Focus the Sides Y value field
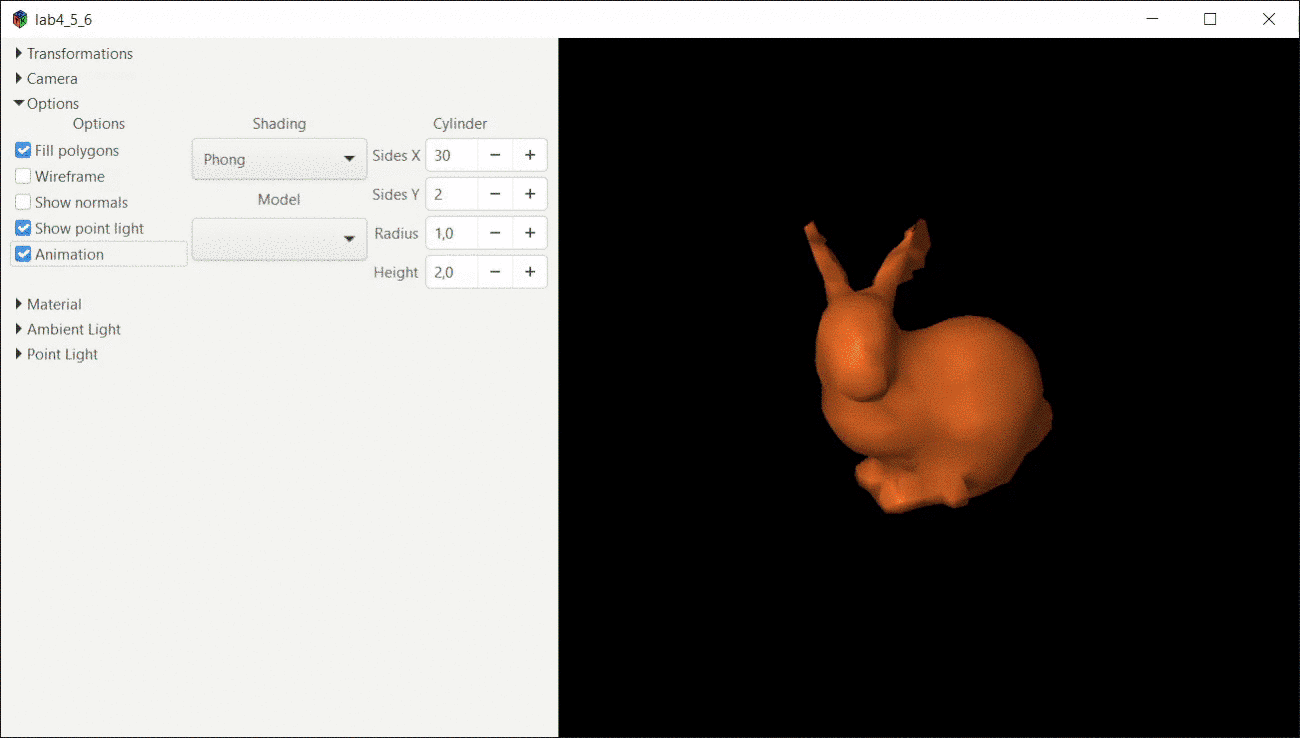The height and width of the screenshot is (738, 1300). tap(452, 194)
